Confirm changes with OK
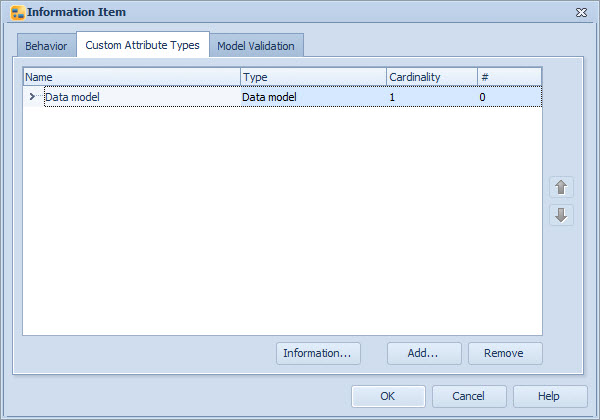This screenshot has height=420, width=600. point(388,396)
